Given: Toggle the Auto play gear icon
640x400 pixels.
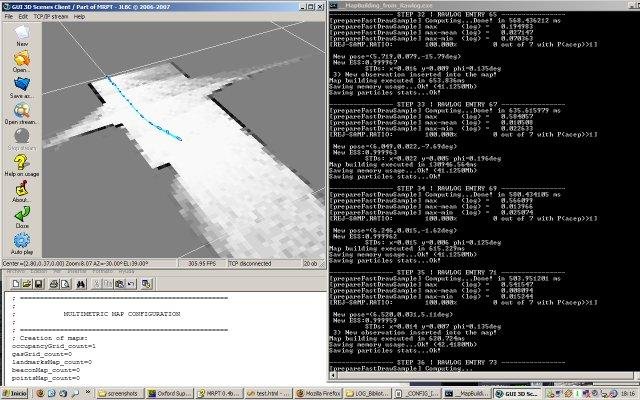Looking at the screenshot, I should tap(22, 241).
